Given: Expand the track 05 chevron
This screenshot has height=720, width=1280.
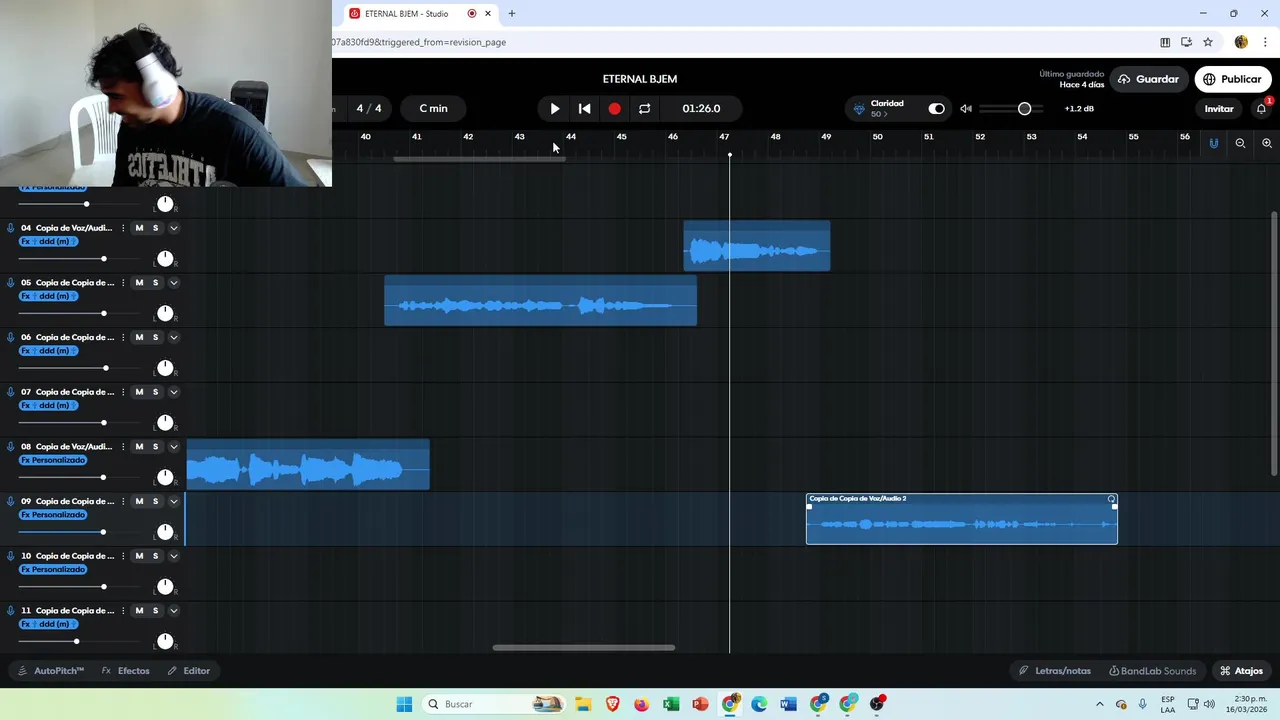Looking at the screenshot, I should (x=173, y=283).
